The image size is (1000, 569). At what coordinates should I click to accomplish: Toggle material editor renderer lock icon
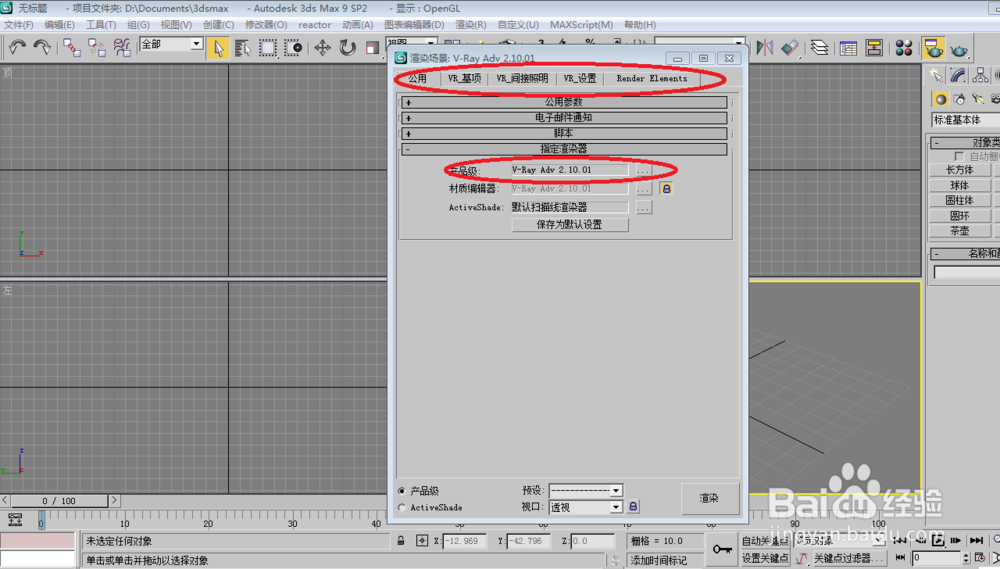tap(666, 189)
